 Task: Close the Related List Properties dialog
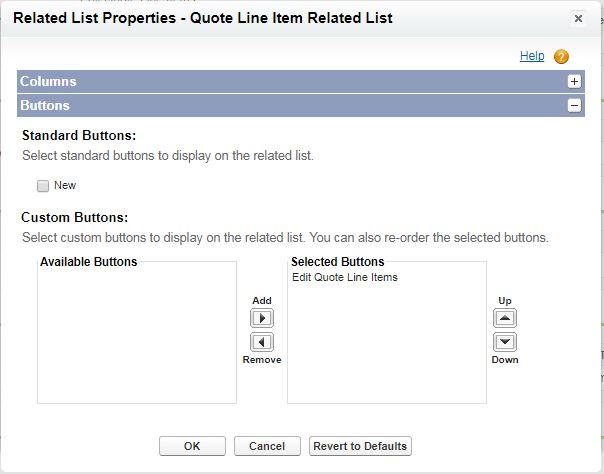578,18
